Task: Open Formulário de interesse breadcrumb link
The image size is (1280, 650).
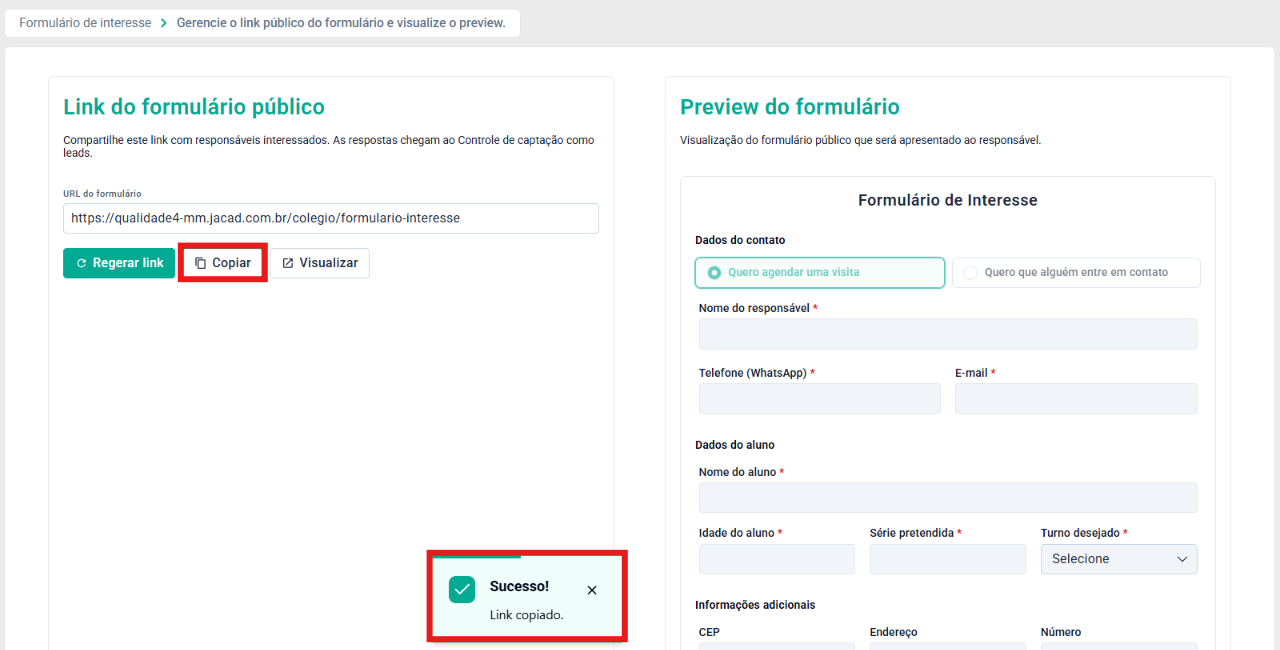Action: click(85, 23)
